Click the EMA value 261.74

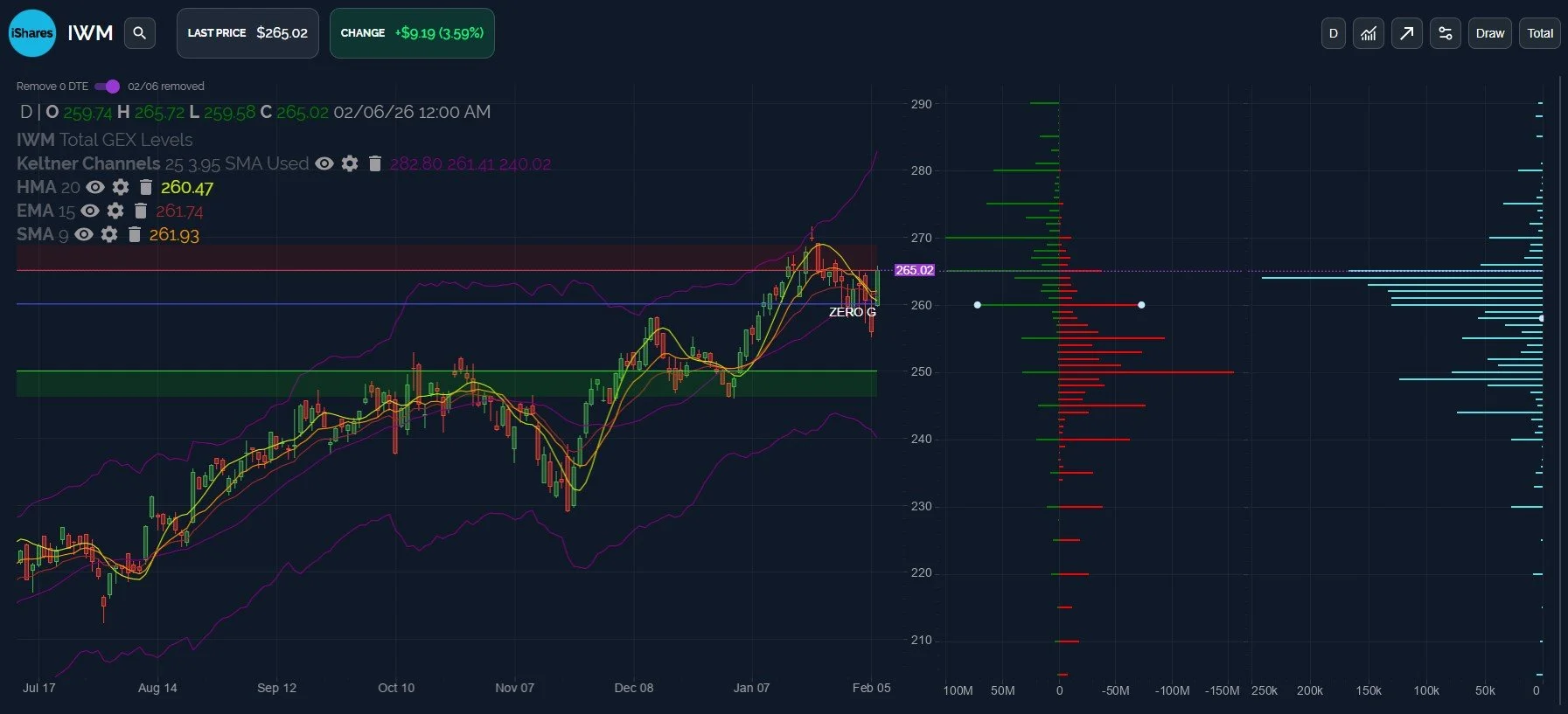click(x=179, y=211)
